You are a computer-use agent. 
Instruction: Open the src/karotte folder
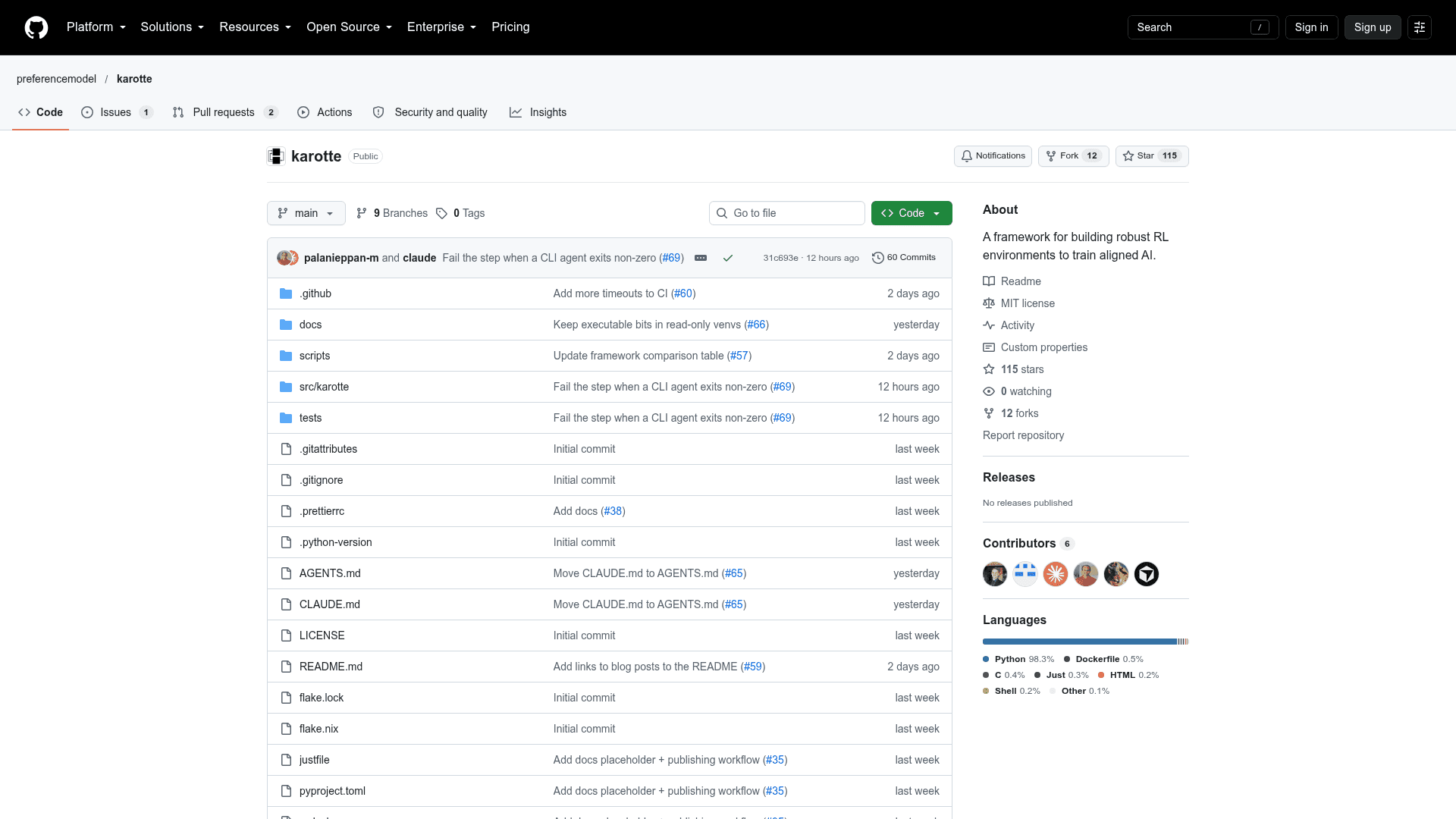coord(324,387)
